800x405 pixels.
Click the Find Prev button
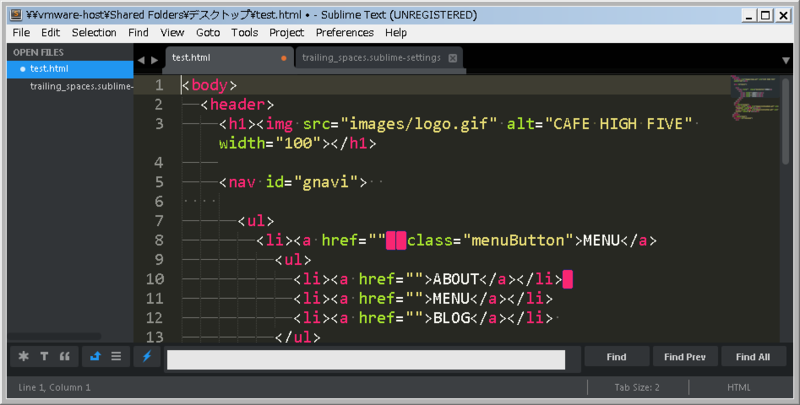point(685,357)
